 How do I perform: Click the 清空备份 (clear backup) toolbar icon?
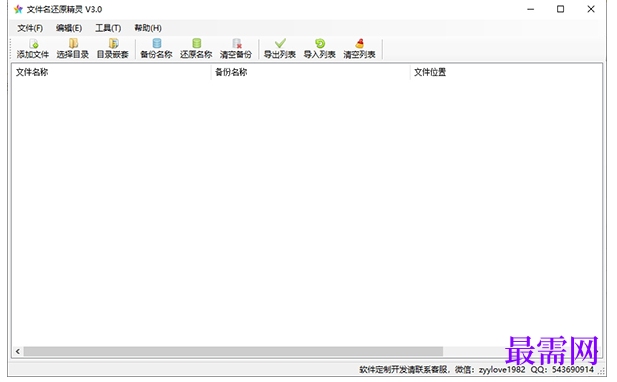pos(236,44)
